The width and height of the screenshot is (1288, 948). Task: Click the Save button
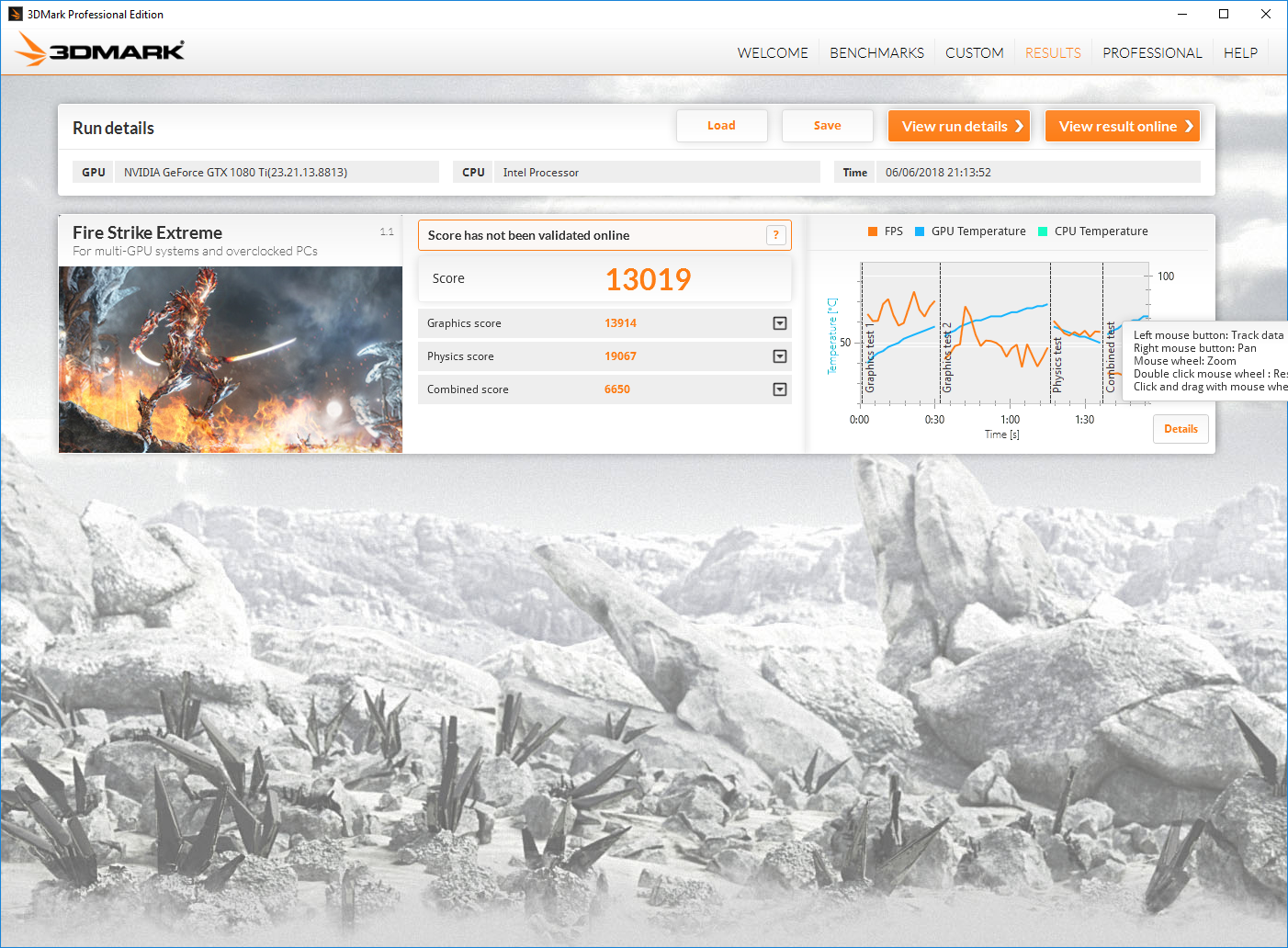click(x=828, y=126)
